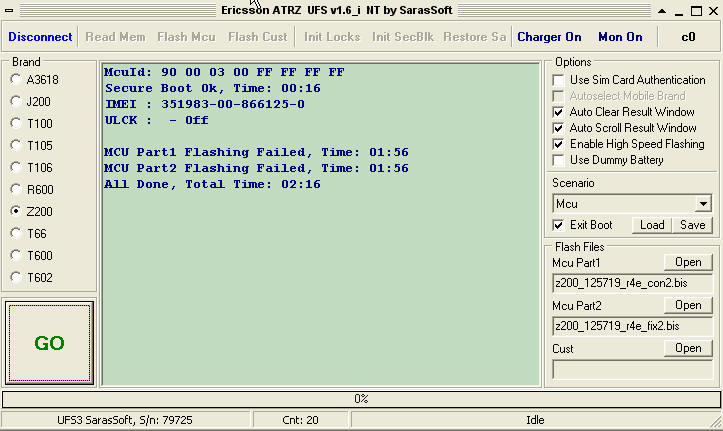Select the T66 brand radio button
Screen dimensions: 723x431
[16, 233]
